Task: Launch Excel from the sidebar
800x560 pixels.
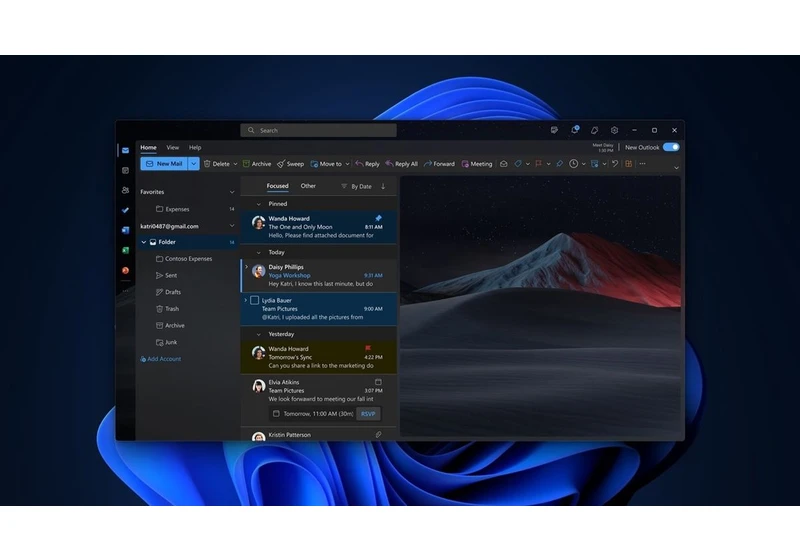Action: click(126, 250)
